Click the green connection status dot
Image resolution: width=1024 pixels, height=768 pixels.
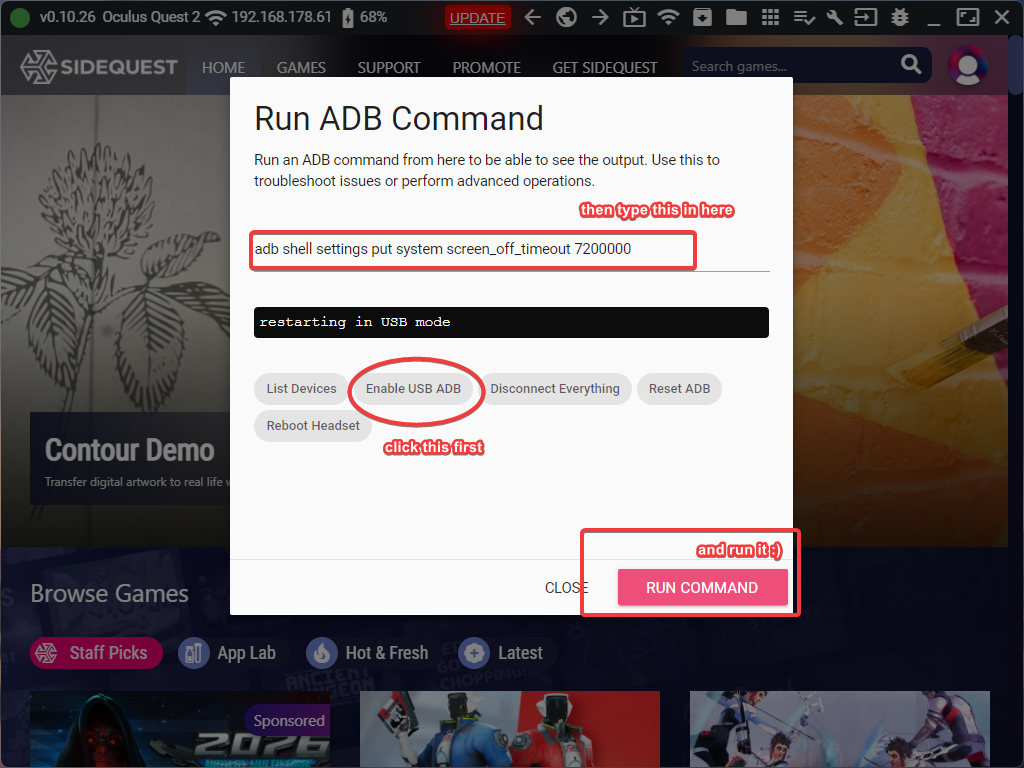click(20, 18)
